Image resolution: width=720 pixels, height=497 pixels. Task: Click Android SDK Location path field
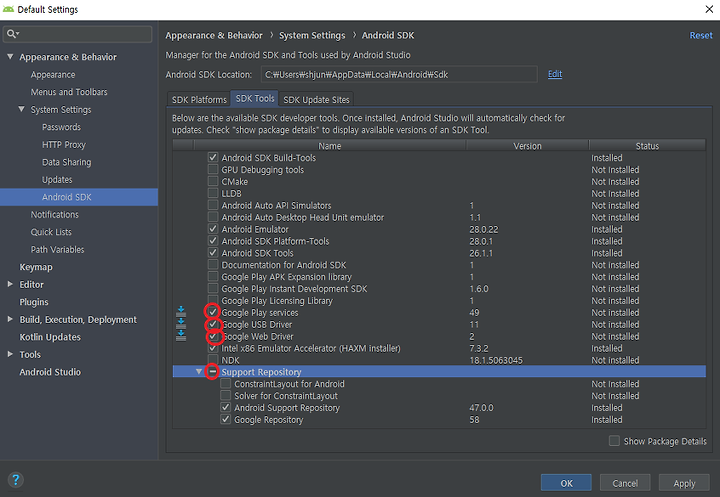click(x=399, y=74)
